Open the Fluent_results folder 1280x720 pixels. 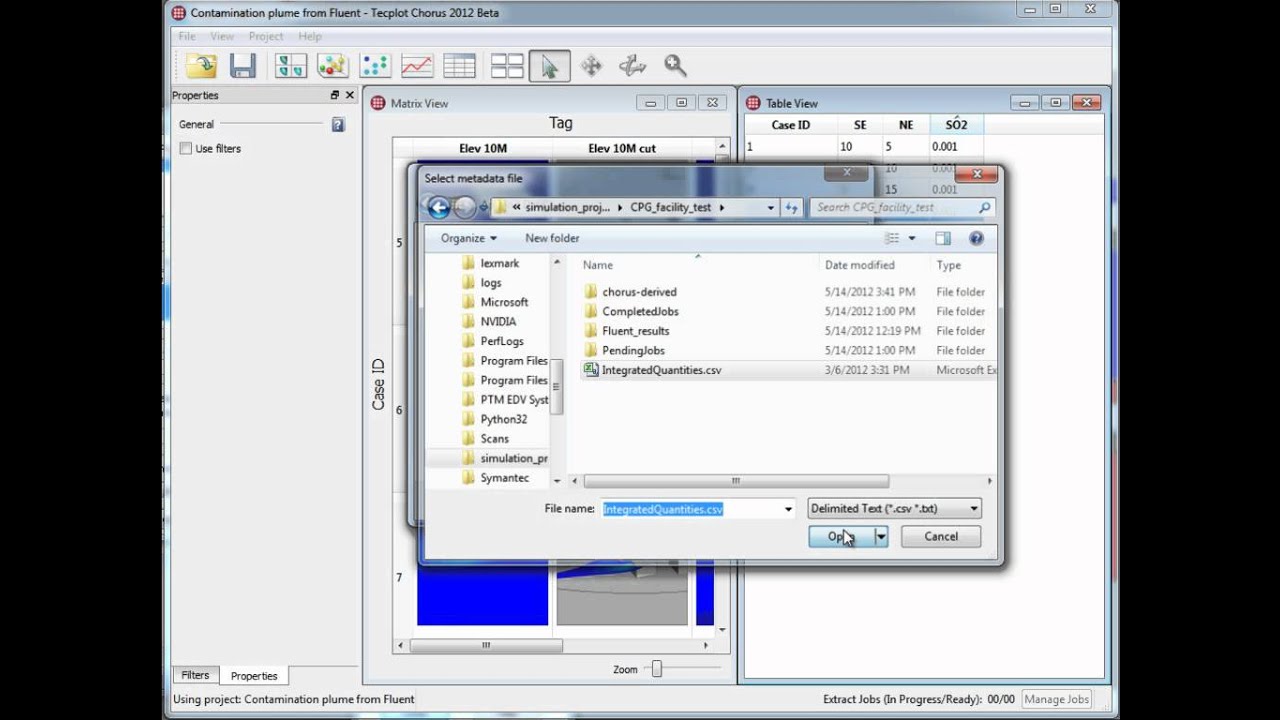point(636,331)
